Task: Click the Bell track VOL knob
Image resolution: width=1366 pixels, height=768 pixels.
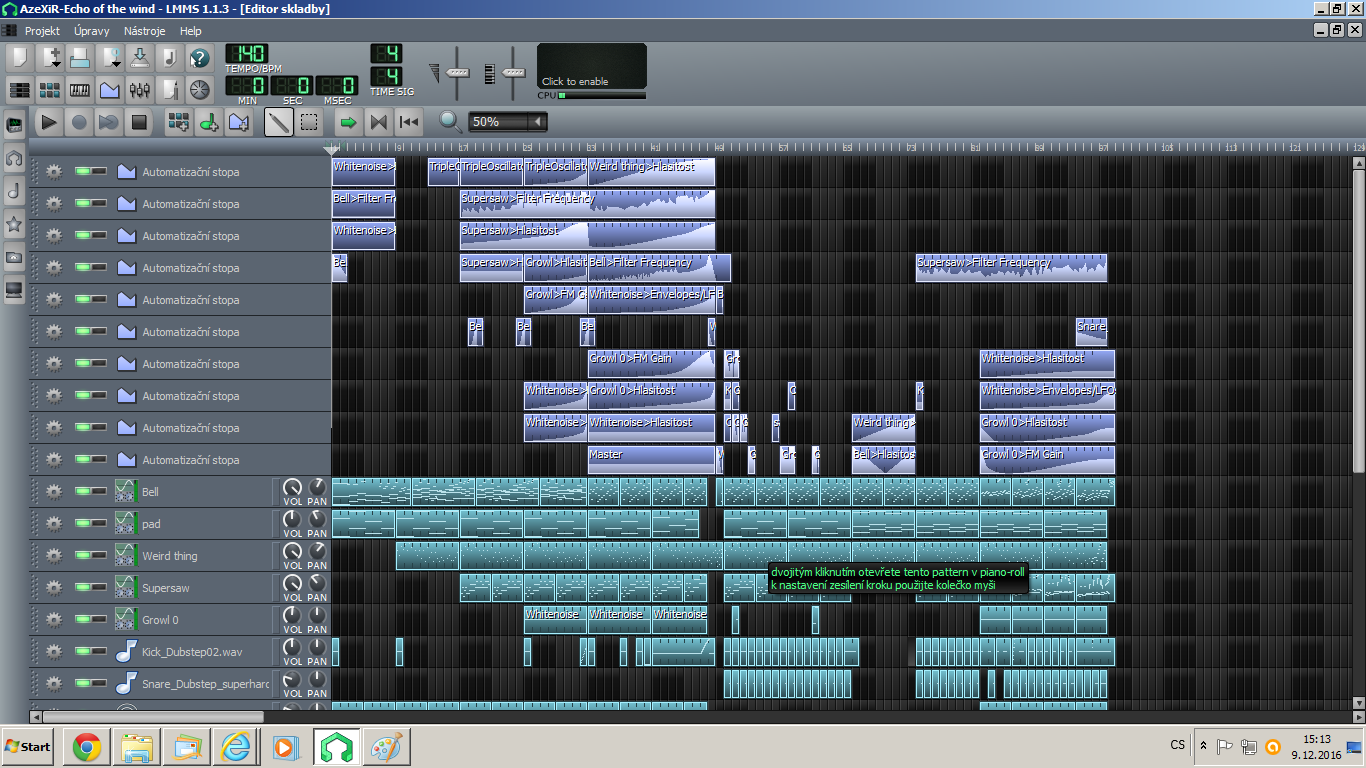Action: [x=292, y=487]
